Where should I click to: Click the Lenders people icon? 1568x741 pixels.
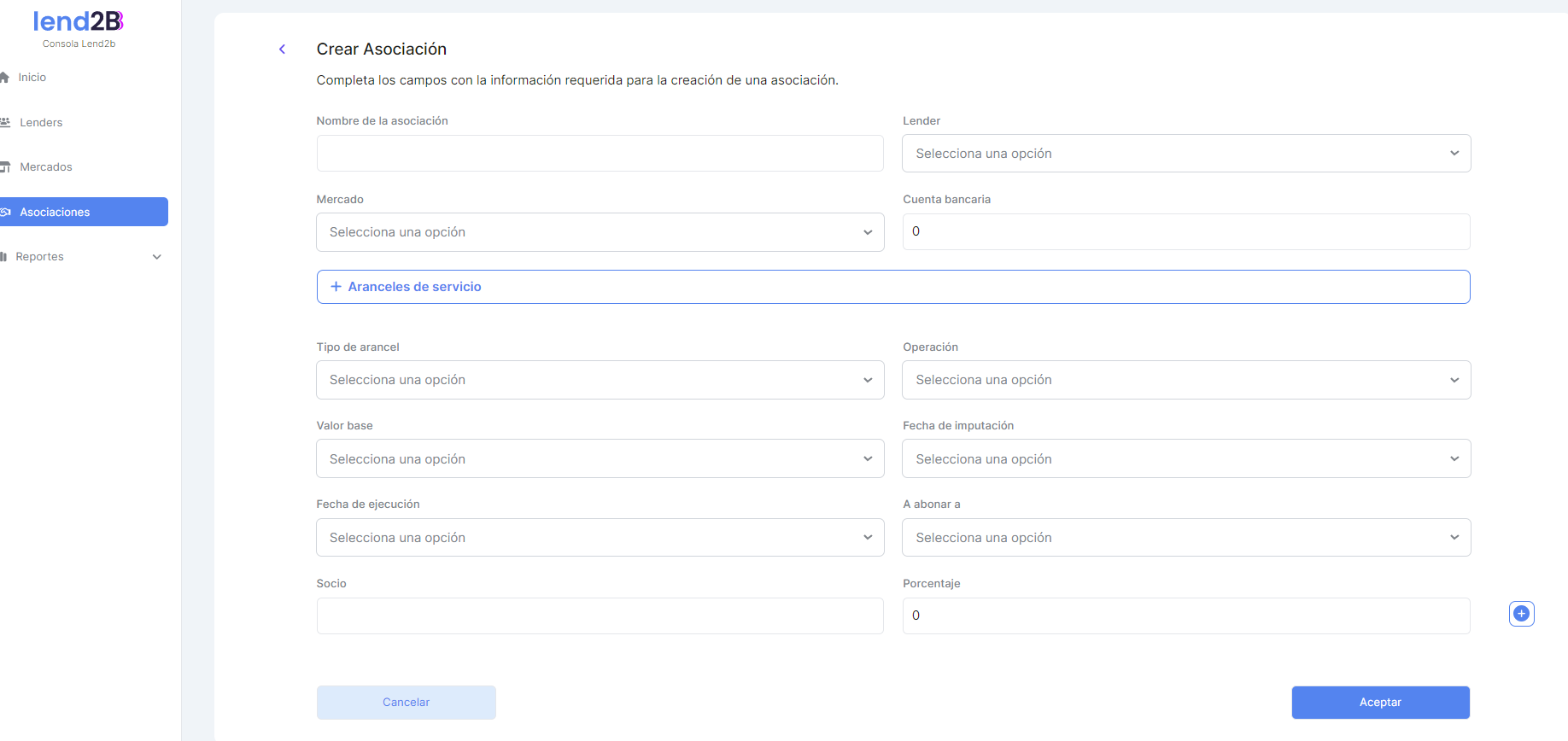[5, 123]
